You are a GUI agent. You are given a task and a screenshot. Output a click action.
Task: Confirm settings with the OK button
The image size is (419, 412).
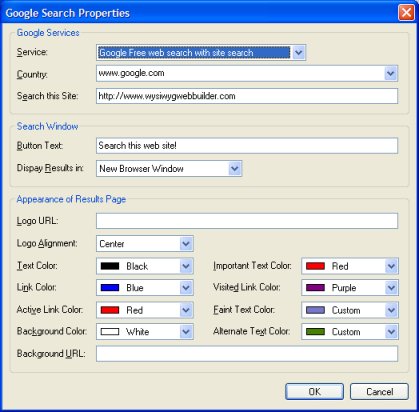pyautogui.click(x=314, y=391)
